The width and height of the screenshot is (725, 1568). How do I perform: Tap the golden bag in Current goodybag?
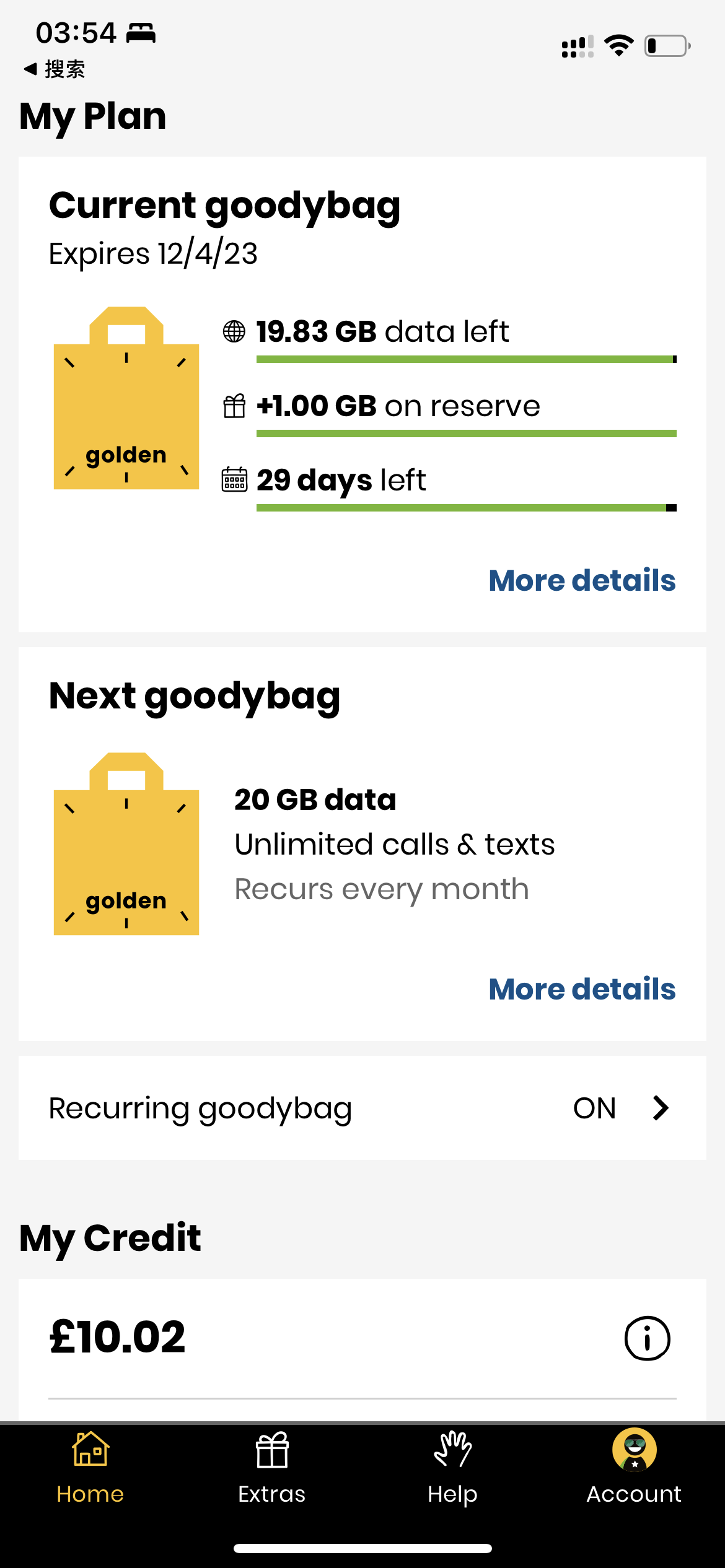(126, 398)
